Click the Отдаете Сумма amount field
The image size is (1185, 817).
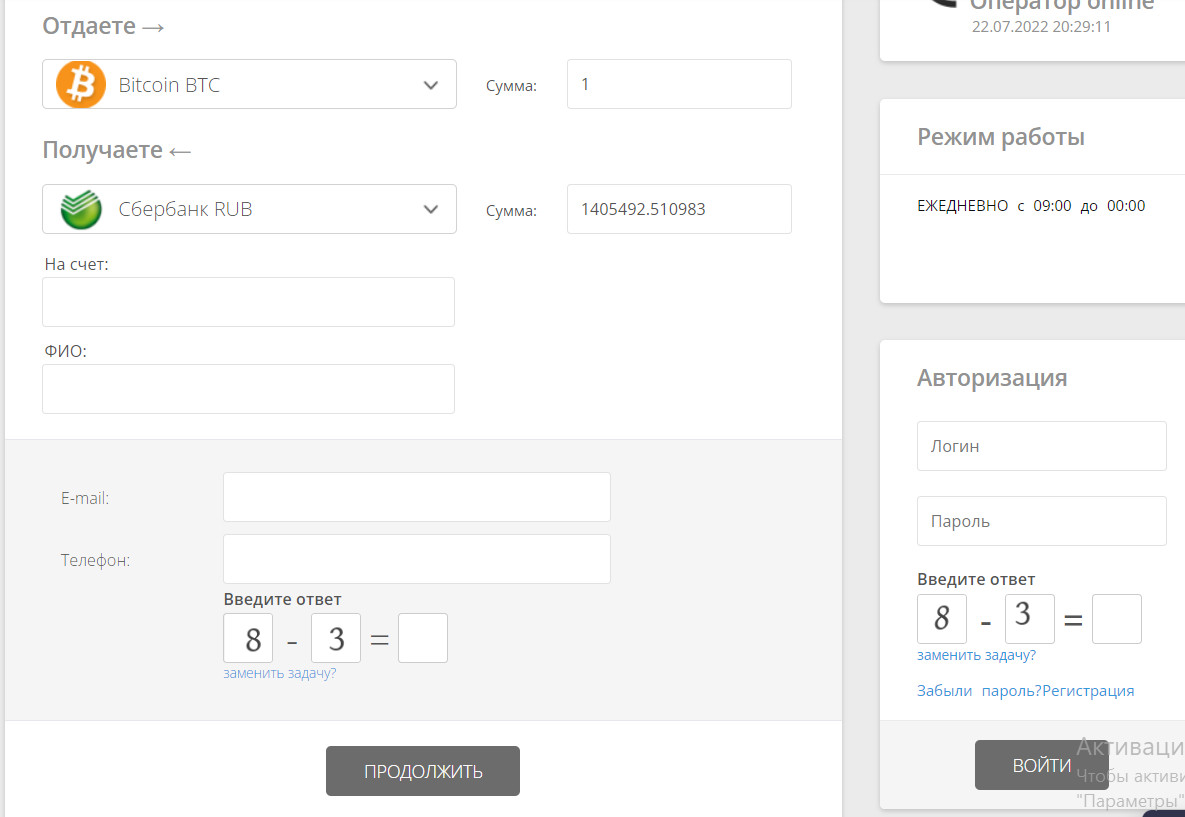[678, 84]
